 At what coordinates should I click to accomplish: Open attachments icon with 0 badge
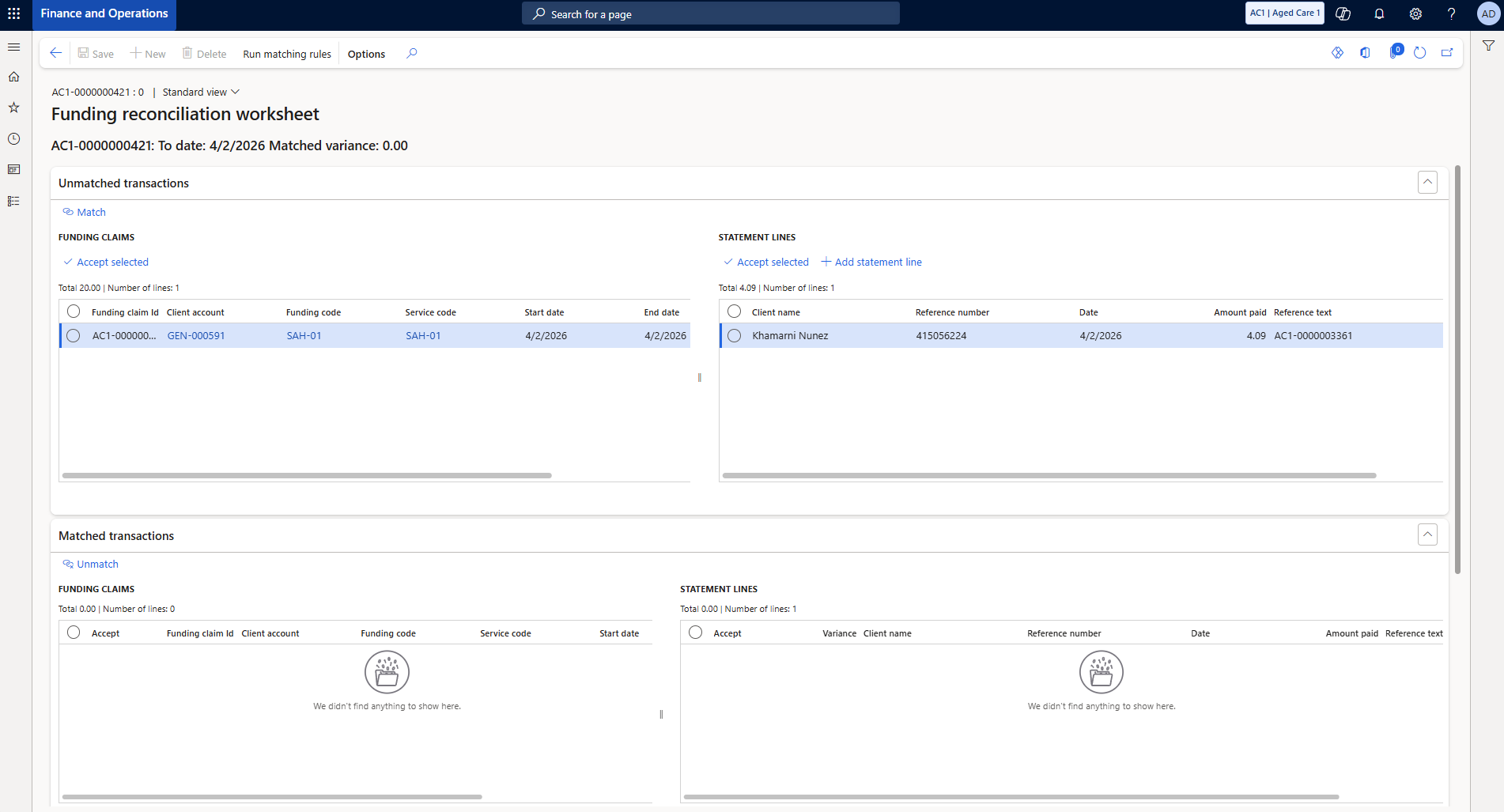[x=1395, y=52]
